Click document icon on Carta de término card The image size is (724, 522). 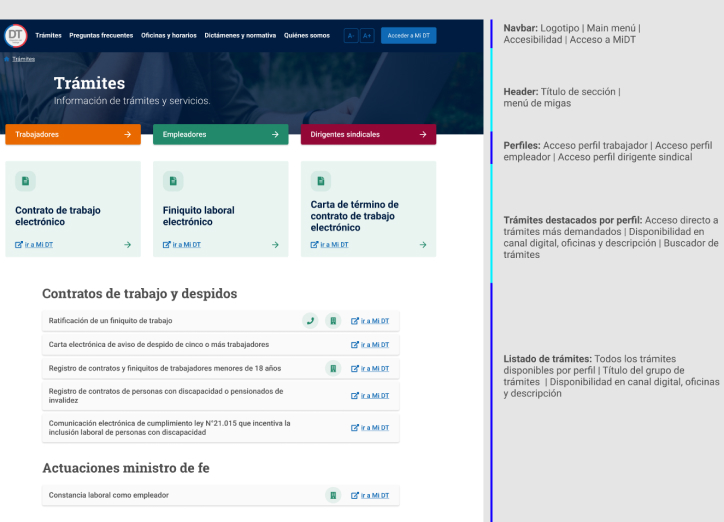point(321,181)
